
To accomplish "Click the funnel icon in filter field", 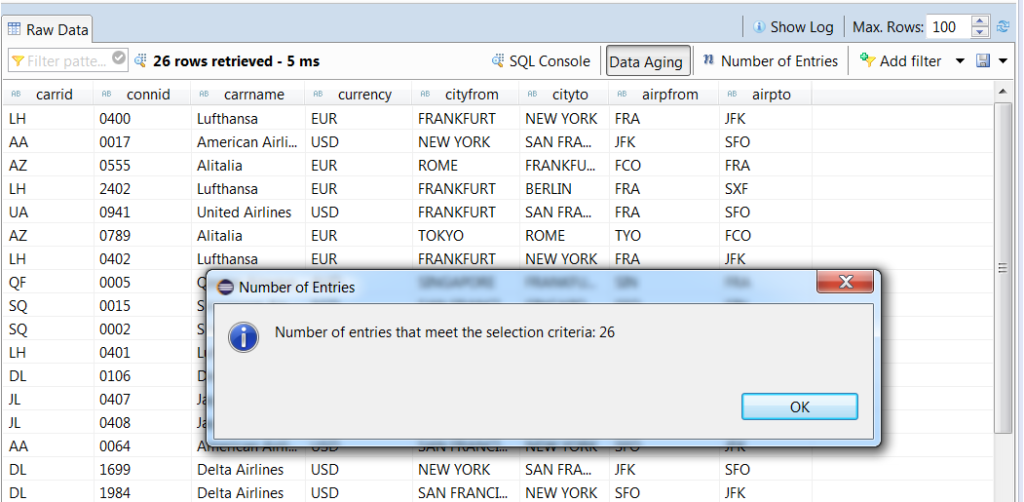I will point(18,61).
